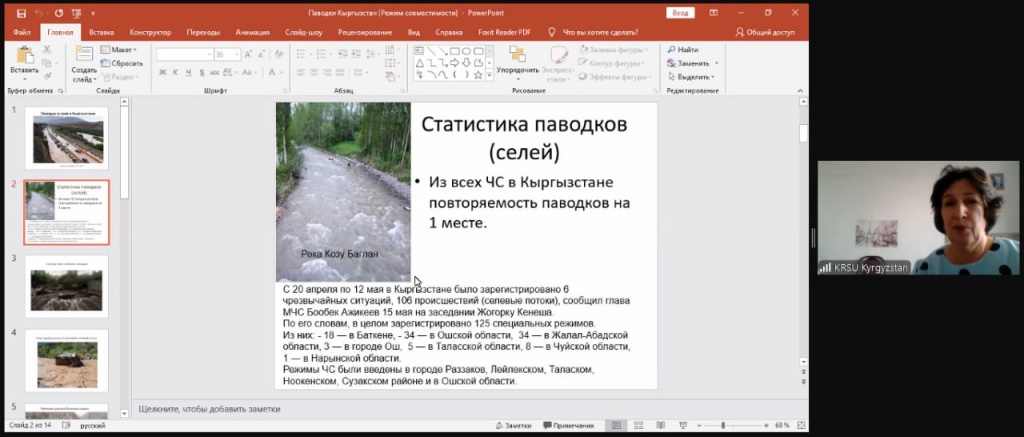Viewport: 1024px width, 437px height.
Task: Switch to slide sorter view icon
Action: tap(637, 425)
